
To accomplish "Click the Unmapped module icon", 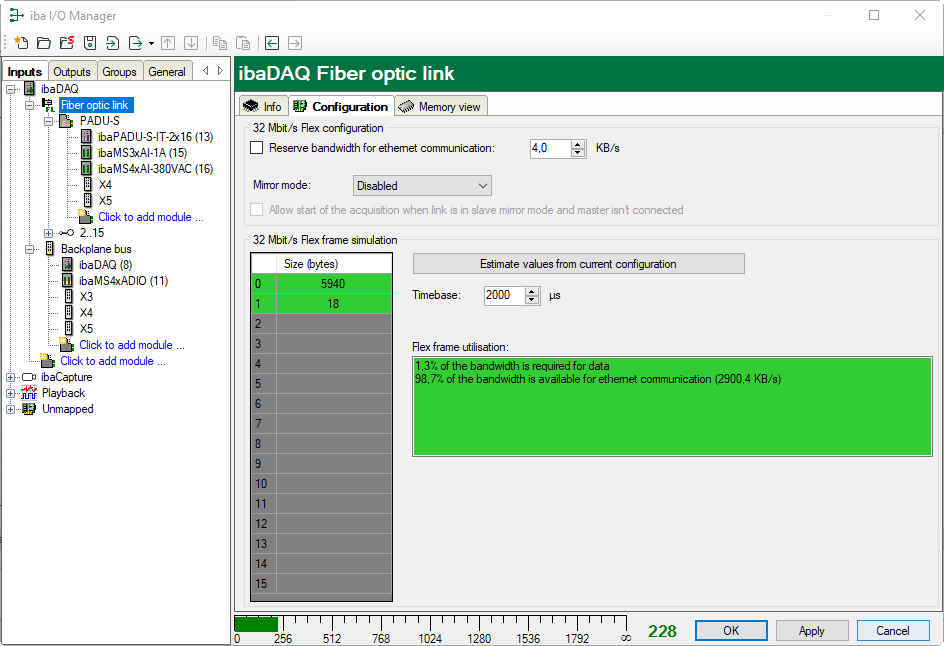I will point(29,409).
